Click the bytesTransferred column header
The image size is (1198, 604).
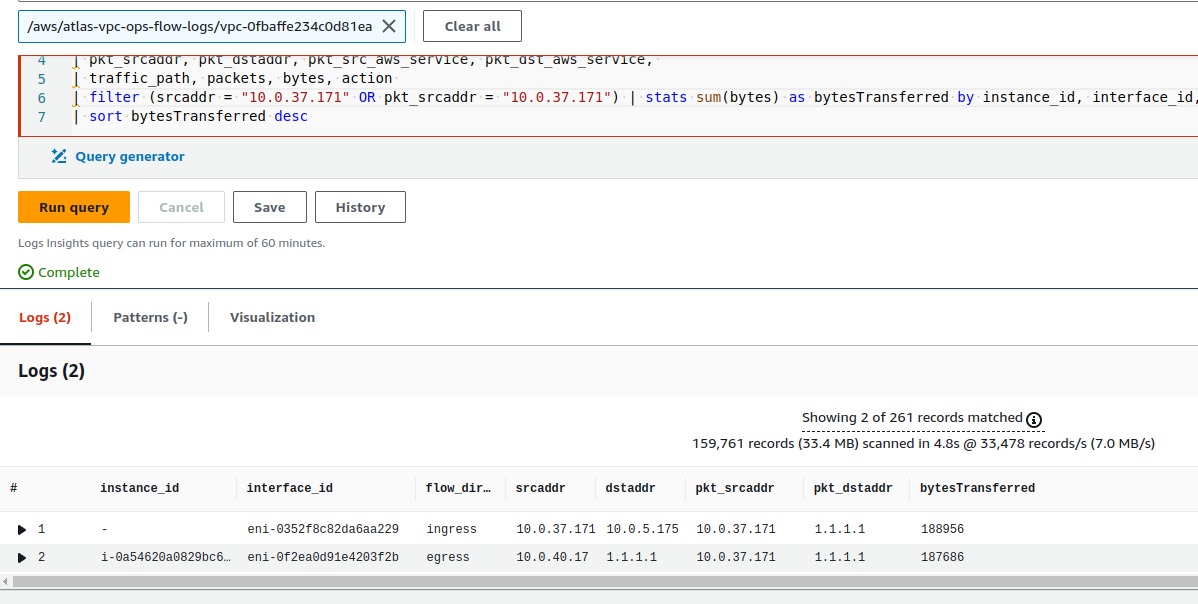[978, 489]
